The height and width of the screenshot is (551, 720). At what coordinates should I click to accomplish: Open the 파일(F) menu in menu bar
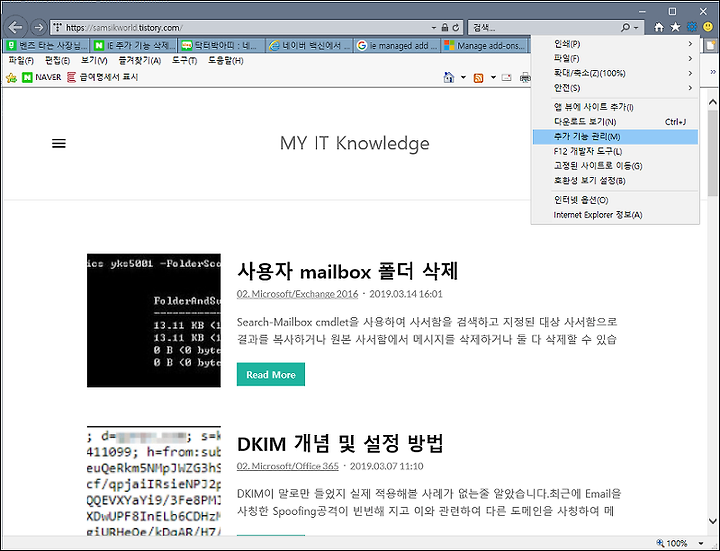point(21,61)
